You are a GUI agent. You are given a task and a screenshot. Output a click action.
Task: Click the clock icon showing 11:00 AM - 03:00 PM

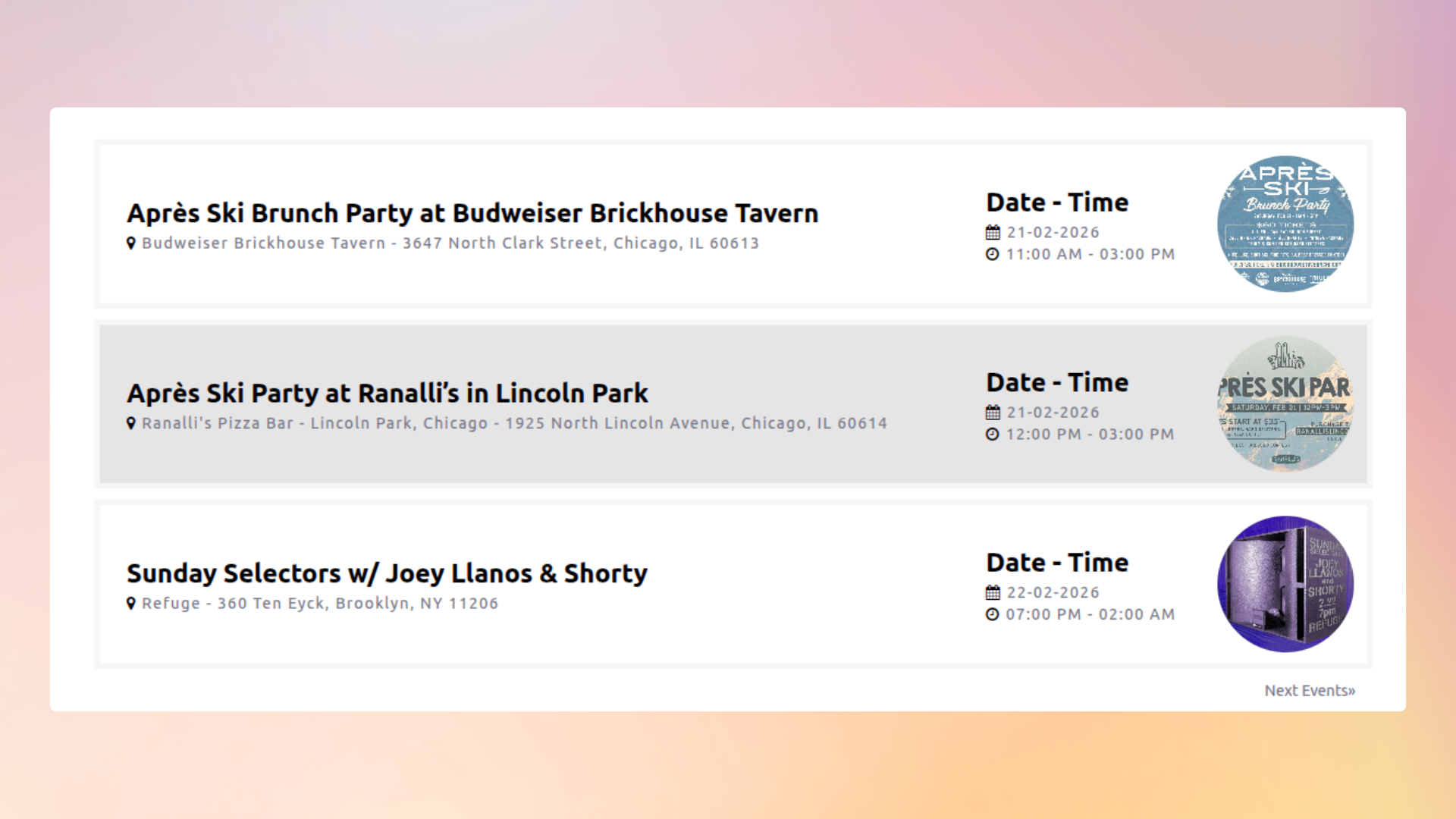[x=992, y=255]
